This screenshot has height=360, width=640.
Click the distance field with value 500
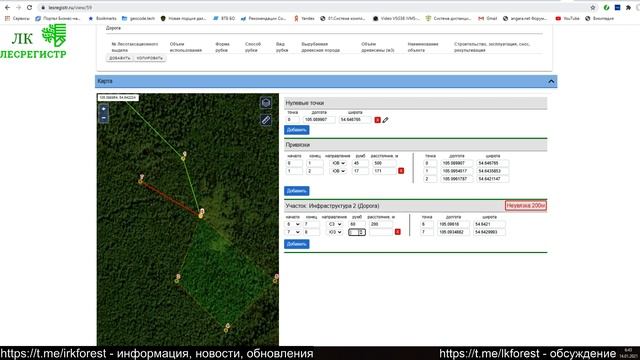(x=384, y=163)
